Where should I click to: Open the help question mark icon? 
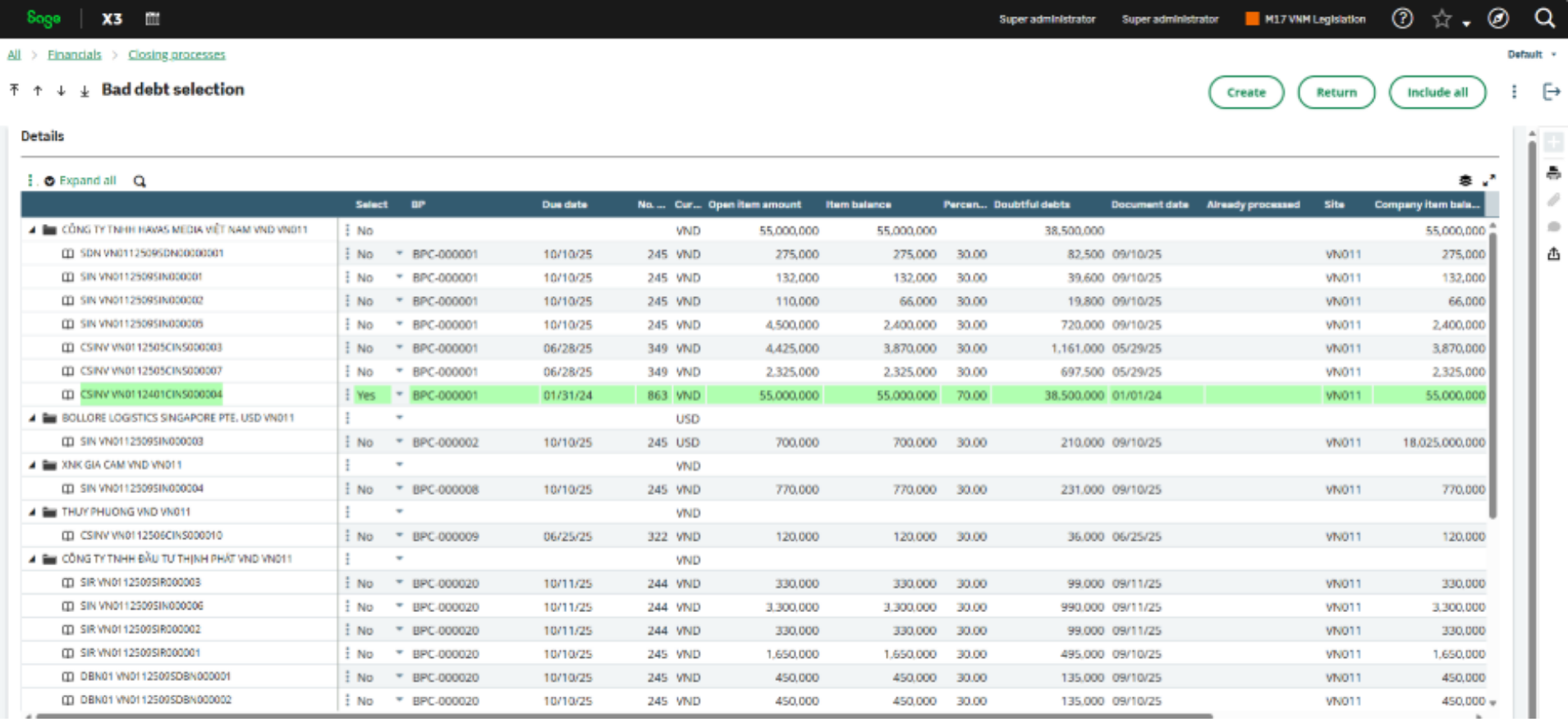[x=1402, y=18]
